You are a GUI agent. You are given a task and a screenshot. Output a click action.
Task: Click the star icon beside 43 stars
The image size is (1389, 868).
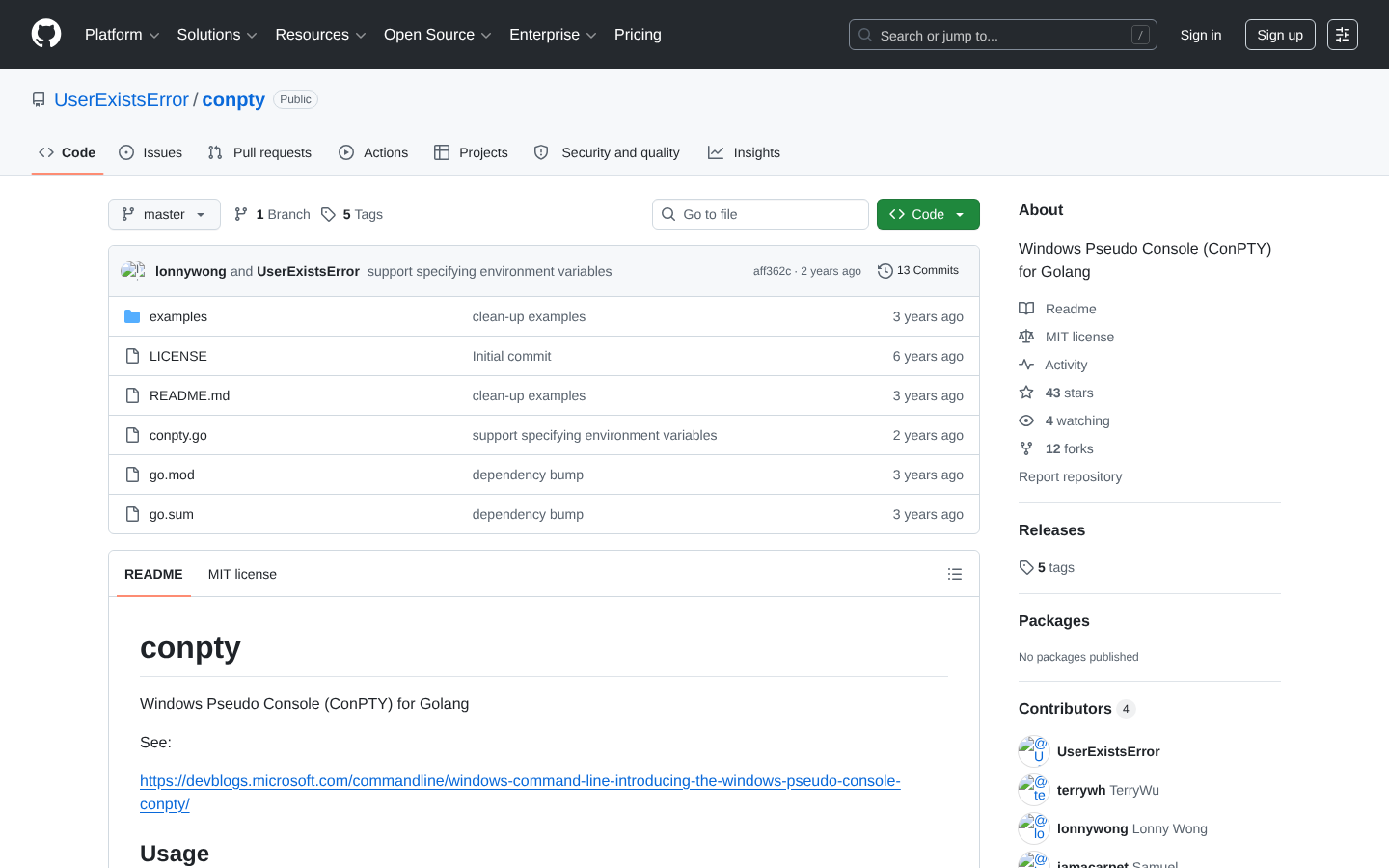coord(1026,393)
